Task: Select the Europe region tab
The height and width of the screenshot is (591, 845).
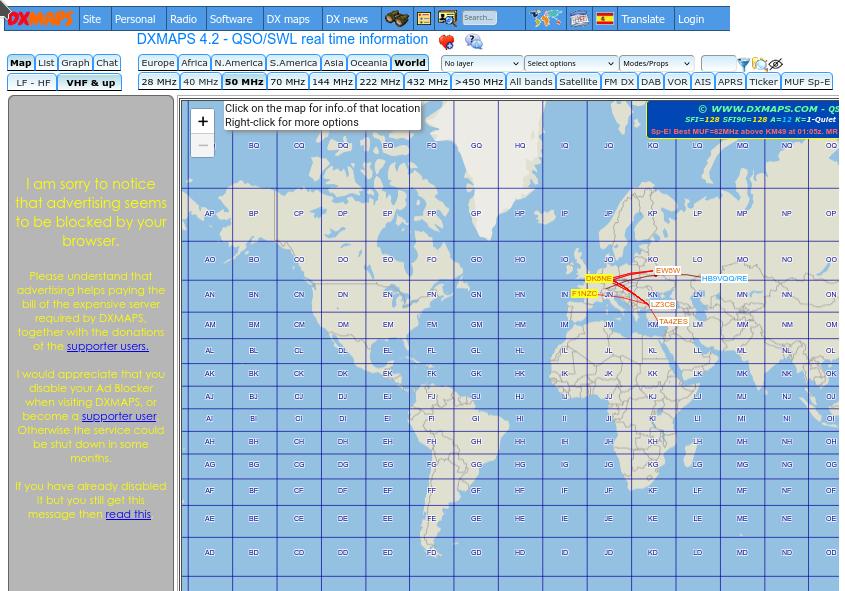Action: (157, 63)
